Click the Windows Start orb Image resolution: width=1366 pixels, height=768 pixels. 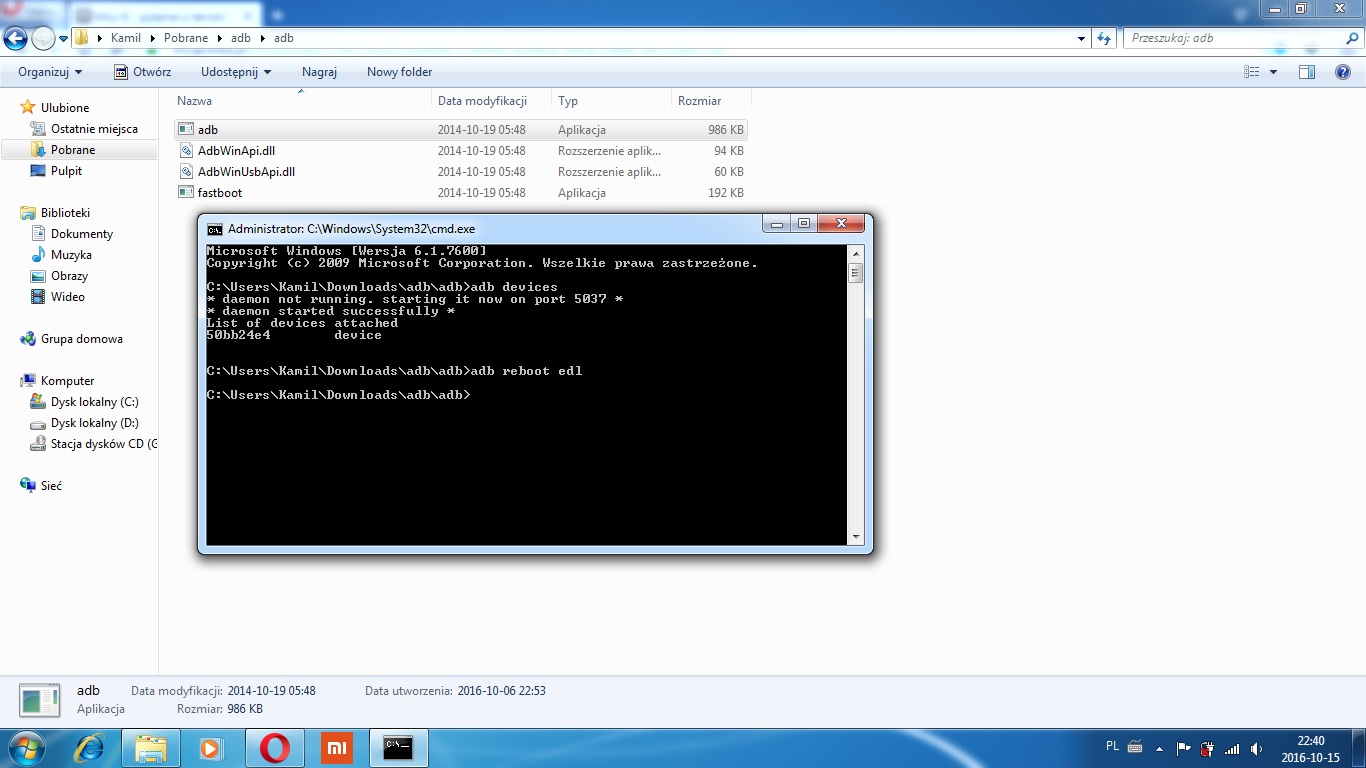coord(25,748)
